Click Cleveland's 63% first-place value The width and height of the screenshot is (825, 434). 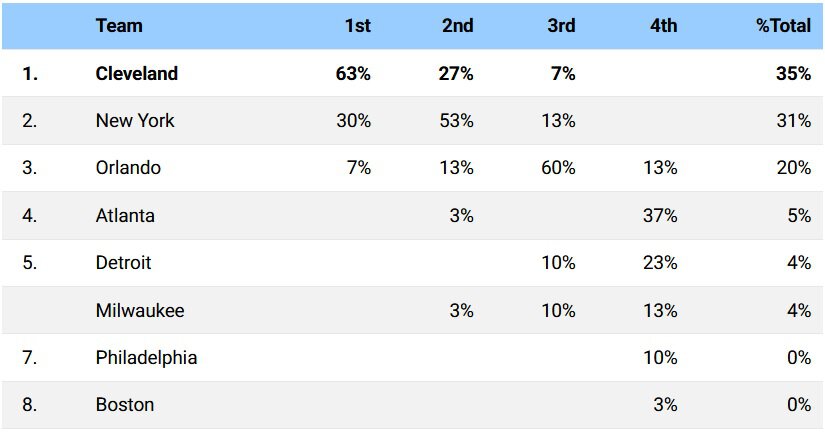[353, 73]
